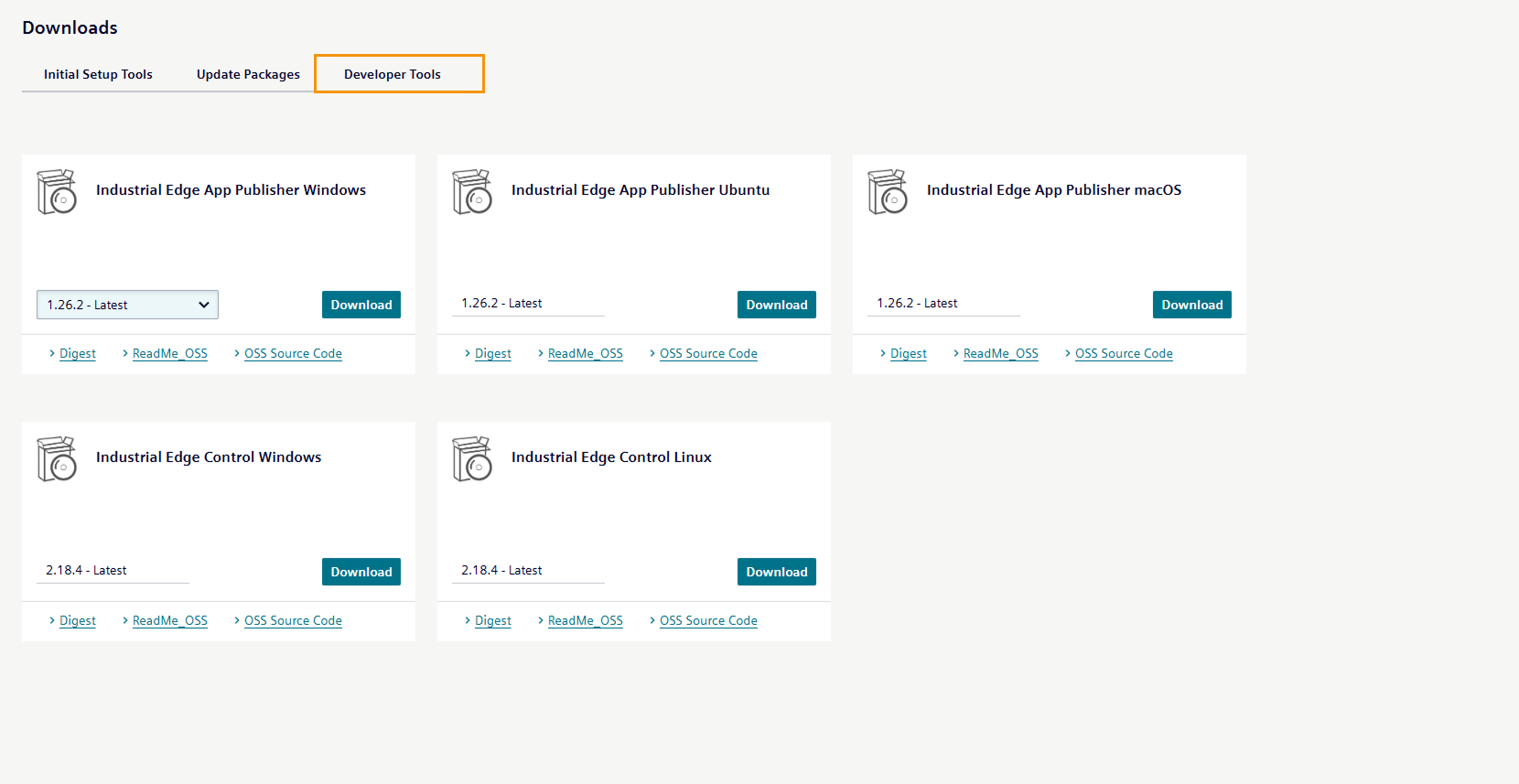Viewport: 1519px width, 784px height.
Task: Open the Initial Setup Tools tab
Action: [98, 74]
